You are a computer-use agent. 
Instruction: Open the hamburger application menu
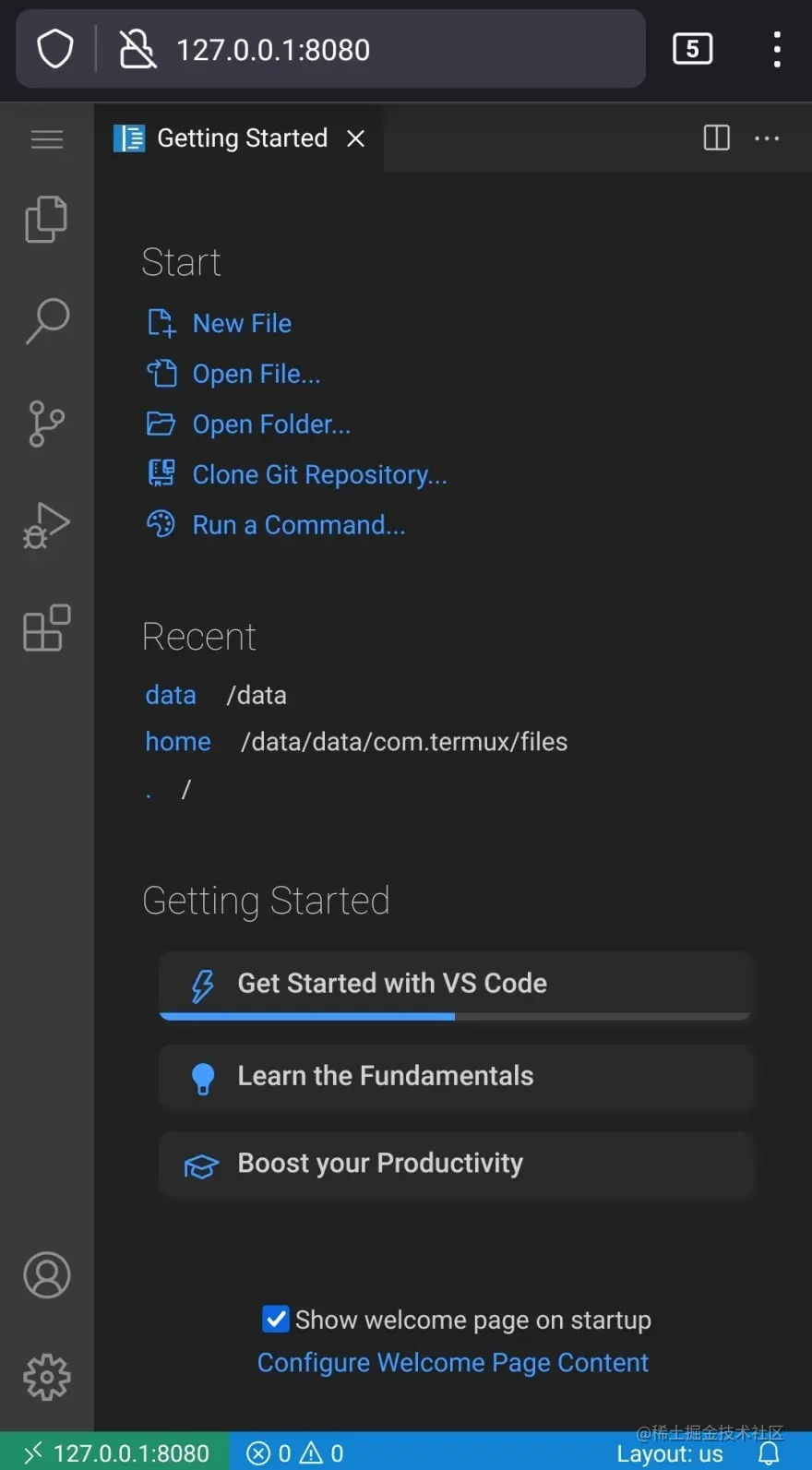(x=47, y=139)
